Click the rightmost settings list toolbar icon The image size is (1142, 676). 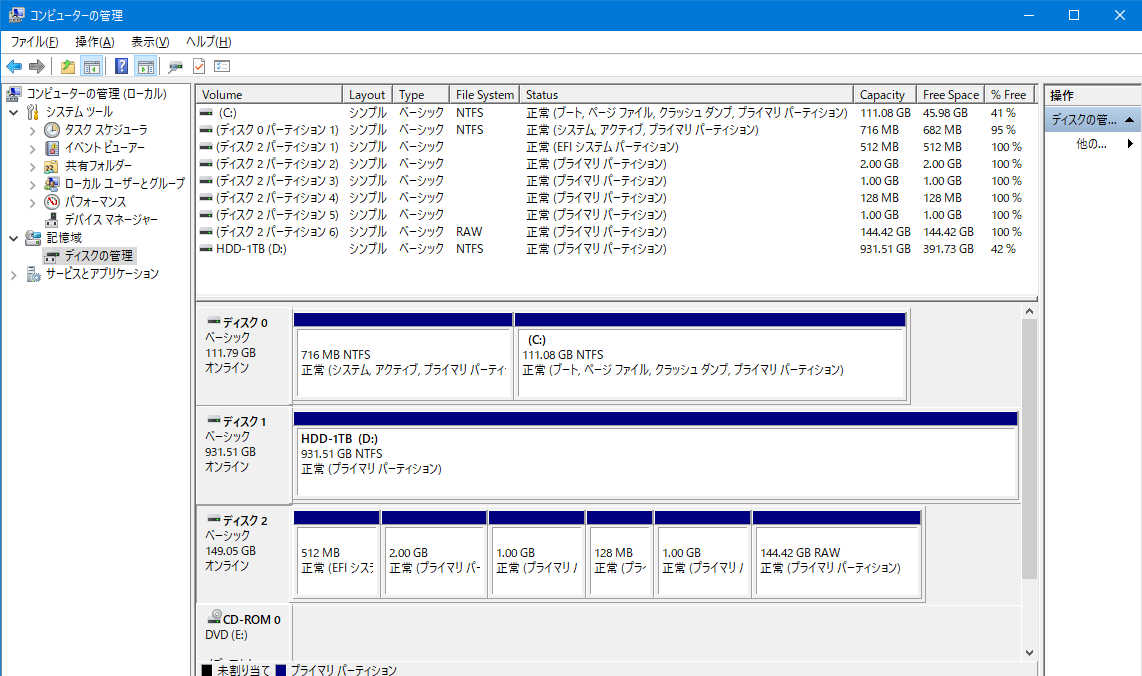coord(222,67)
